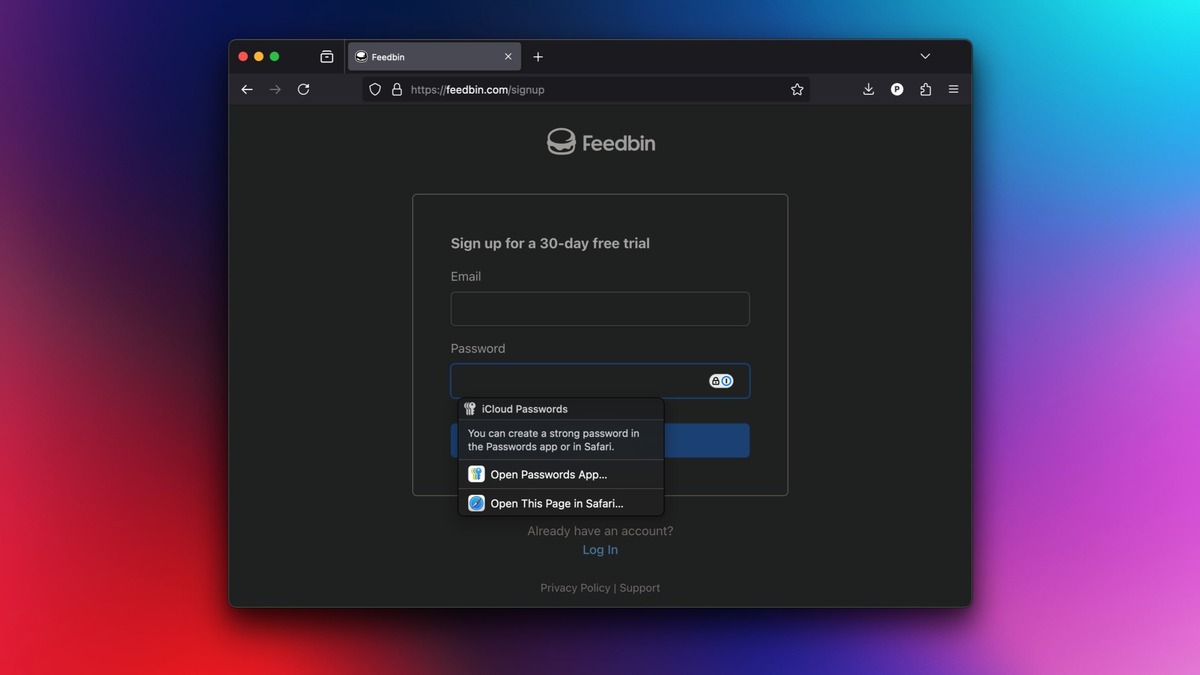
Task: Click the iCloud Passwords keys icon
Action: (470, 409)
